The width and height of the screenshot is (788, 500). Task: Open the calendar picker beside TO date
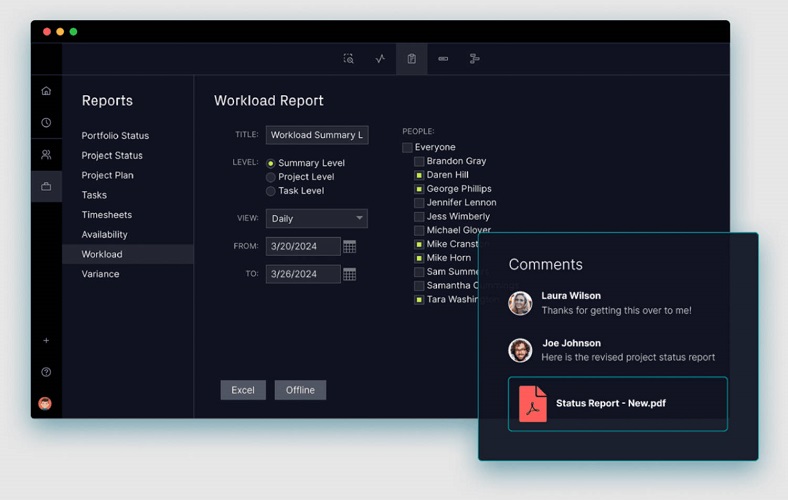click(350, 274)
